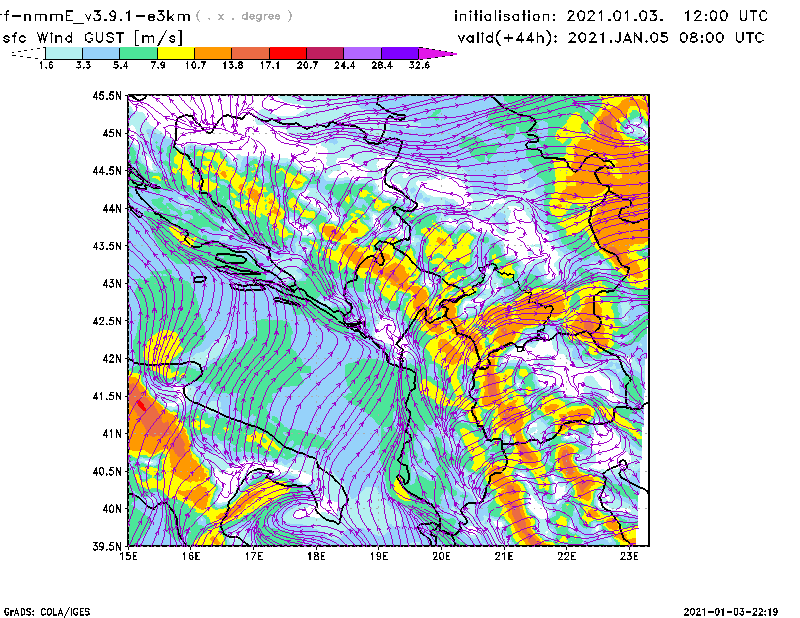Click the legend value 7.9
Screen dimensions: 800x618
[158, 65]
